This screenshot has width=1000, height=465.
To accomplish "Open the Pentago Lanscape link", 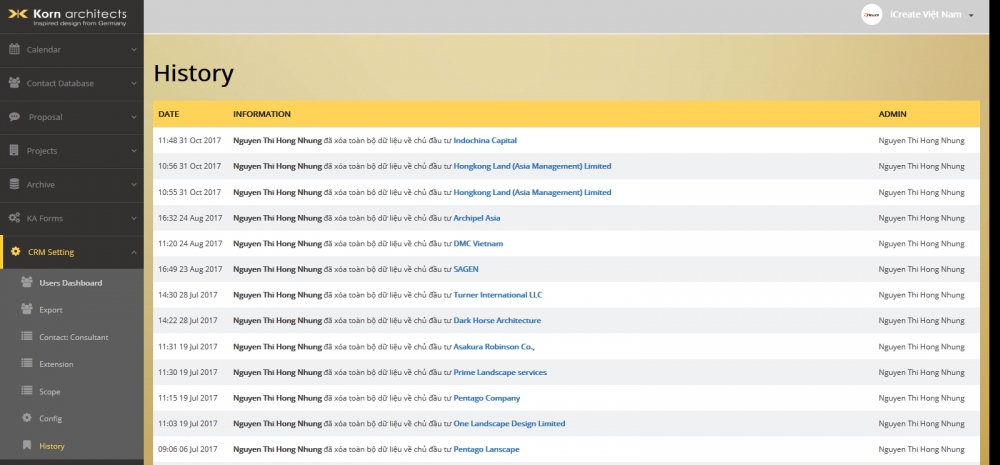I will click(x=486, y=449).
